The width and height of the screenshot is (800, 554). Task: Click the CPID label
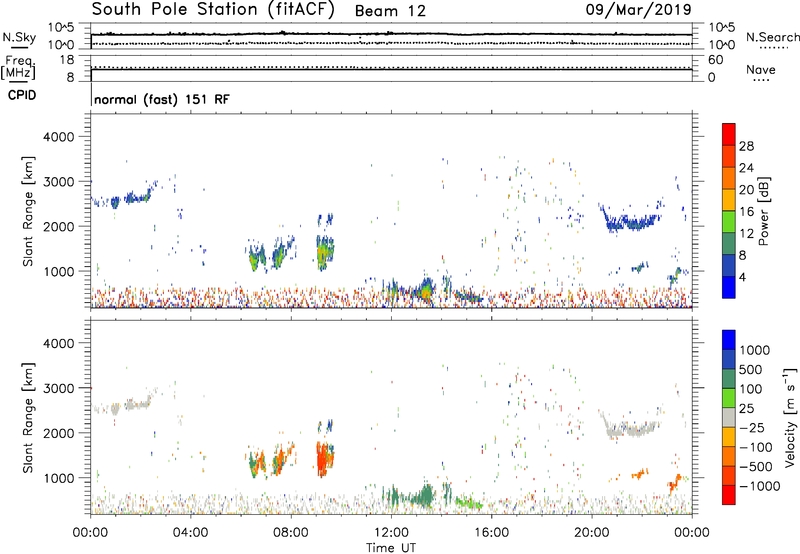click(x=22, y=95)
